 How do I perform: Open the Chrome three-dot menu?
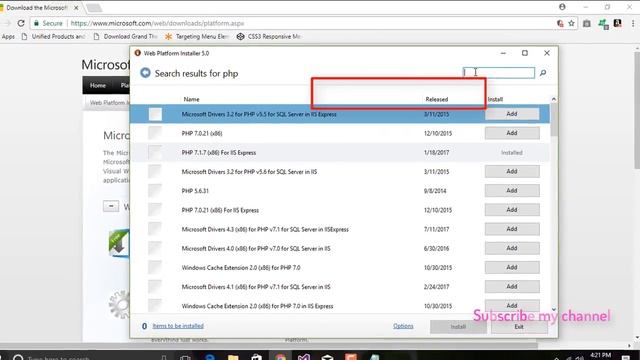pyautogui.click(x=633, y=23)
